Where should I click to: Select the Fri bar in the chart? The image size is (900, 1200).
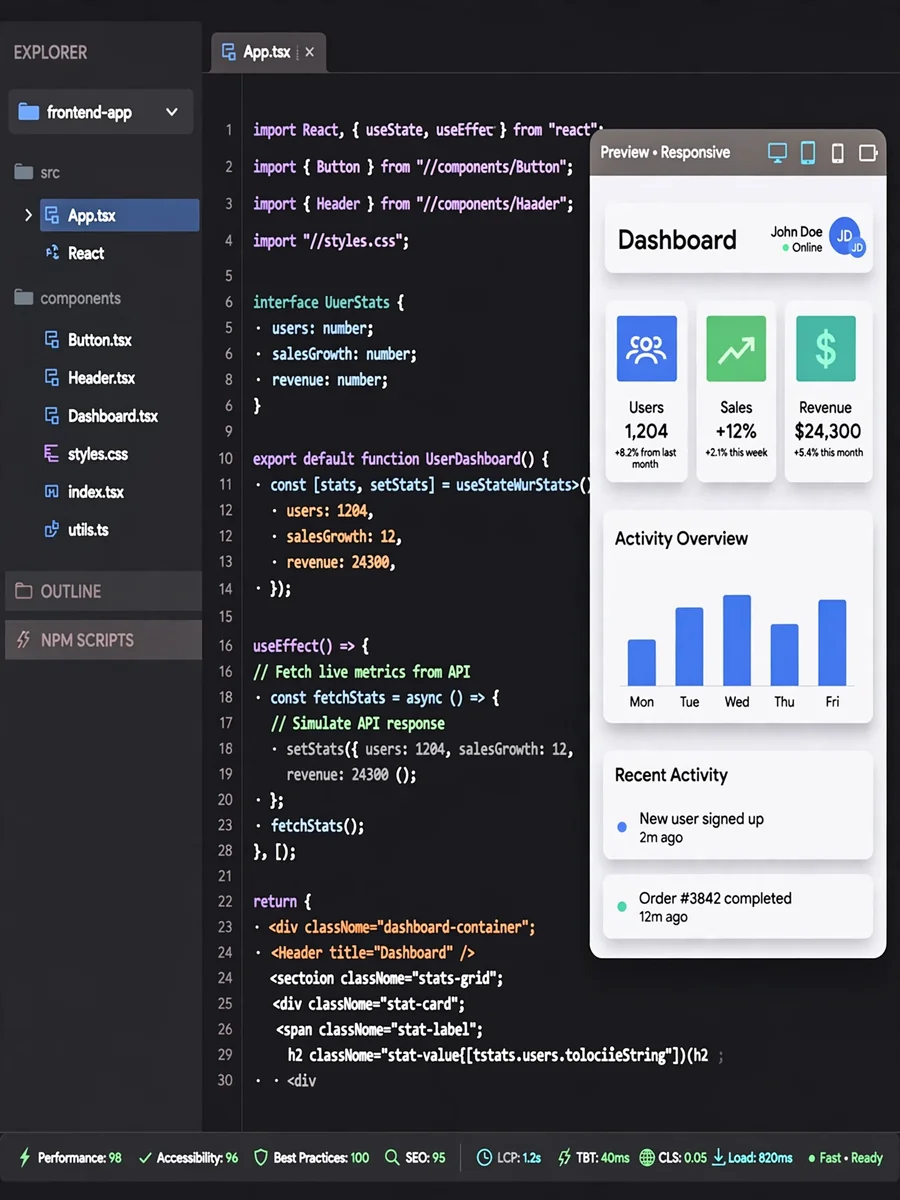pos(832,643)
